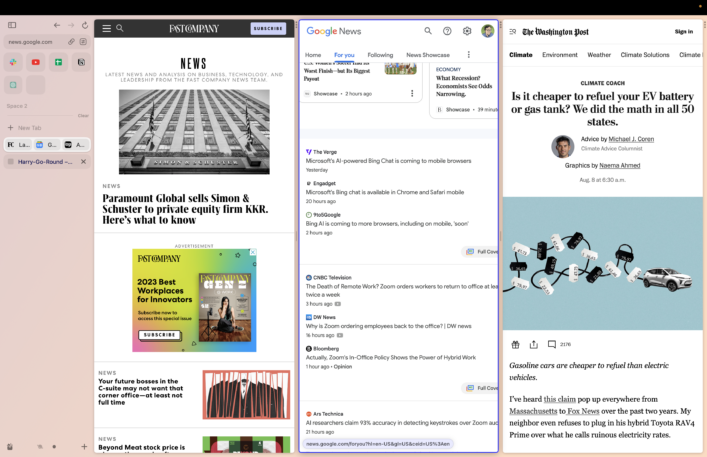The width and height of the screenshot is (707, 457).
Task: Open CNBC Television 'The Death of Remote Work?' story
Action: pos(401,290)
